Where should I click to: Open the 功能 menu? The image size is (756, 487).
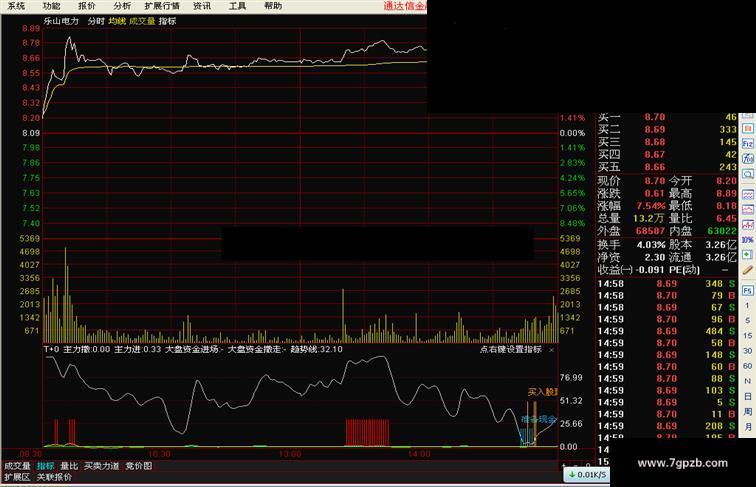(x=51, y=6)
